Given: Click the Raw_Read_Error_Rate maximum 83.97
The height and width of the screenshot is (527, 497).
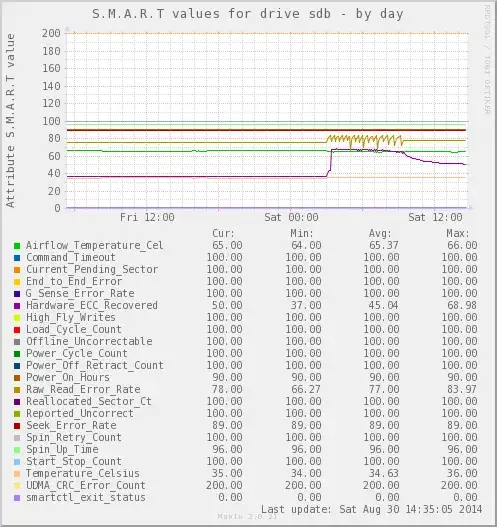Looking at the screenshot, I should (462, 390).
